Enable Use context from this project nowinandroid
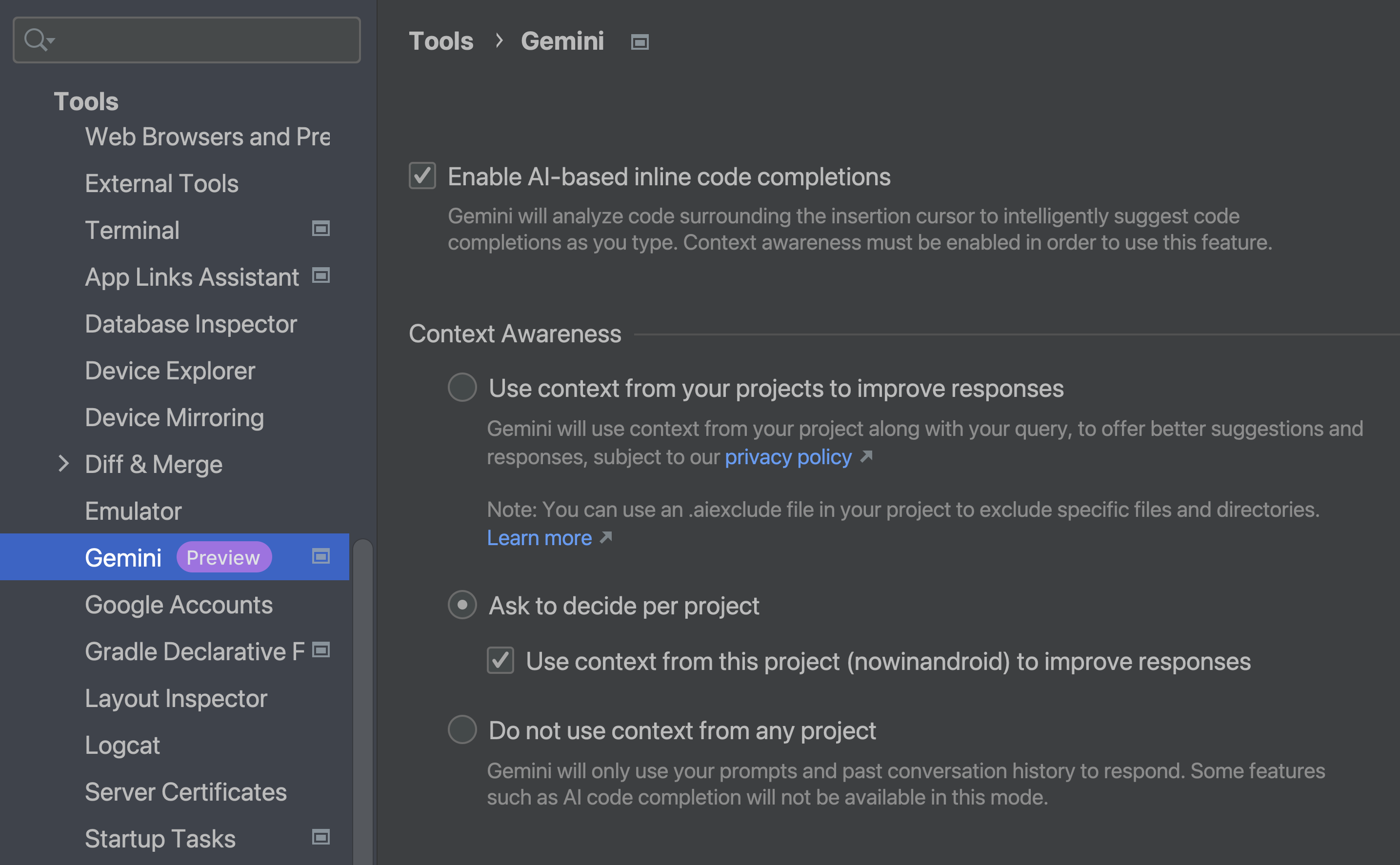 499,660
